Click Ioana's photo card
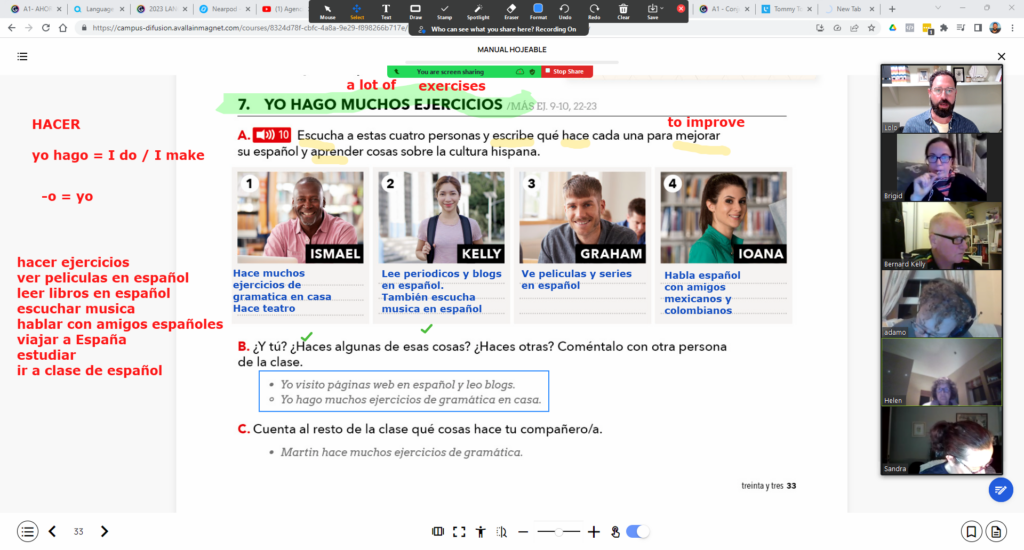Screen dimensions: 1024x550 pyautogui.click(x=724, y=218)
